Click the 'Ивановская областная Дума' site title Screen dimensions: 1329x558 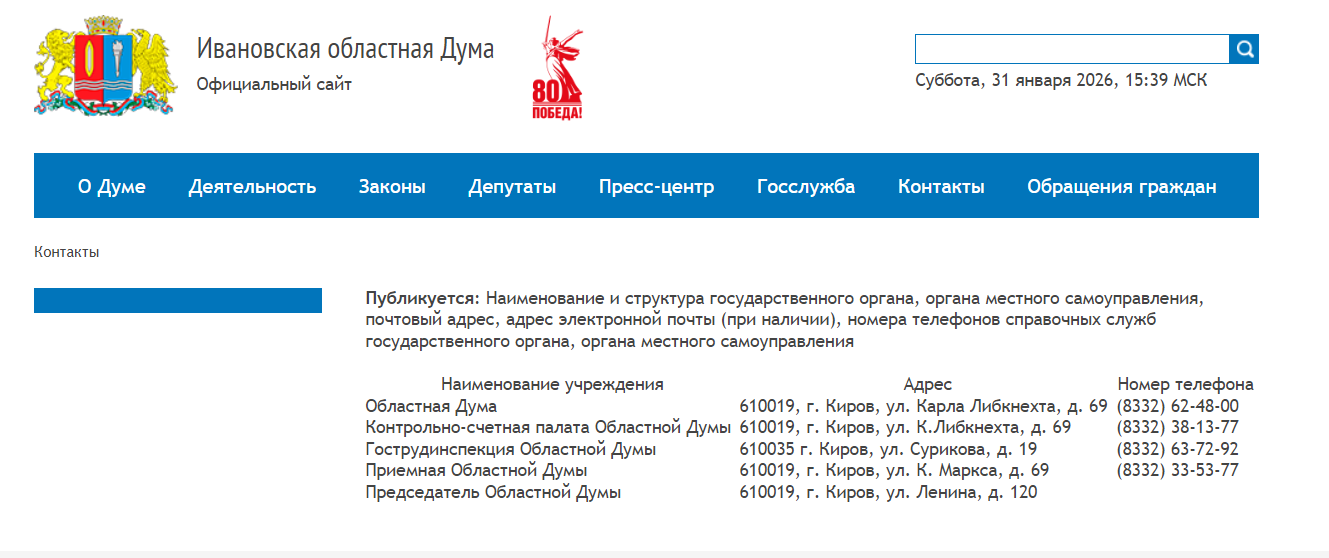click(345, 48)
